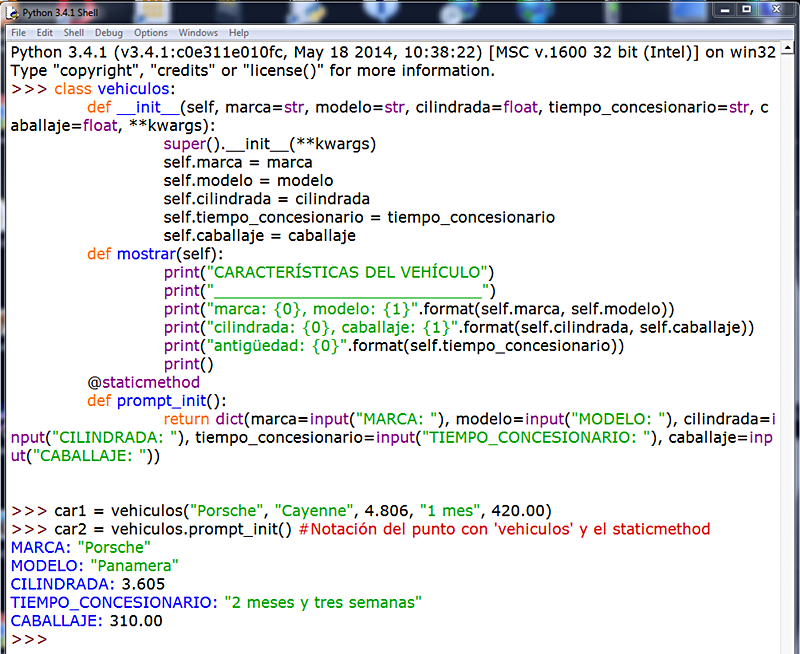Click the Python 3.4.1 version banner line
800x654 pixels.
[x=393, y=52]
